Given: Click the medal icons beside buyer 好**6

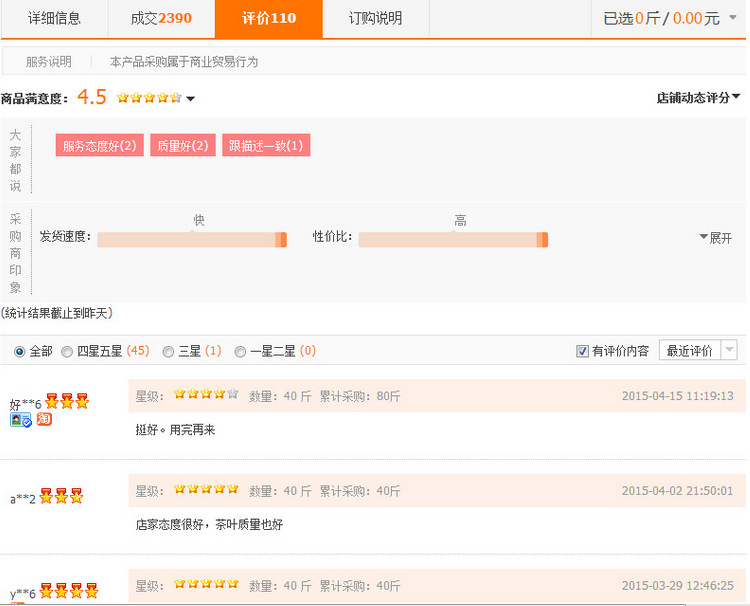Looking at the screenshot, I should pos(67,403).
